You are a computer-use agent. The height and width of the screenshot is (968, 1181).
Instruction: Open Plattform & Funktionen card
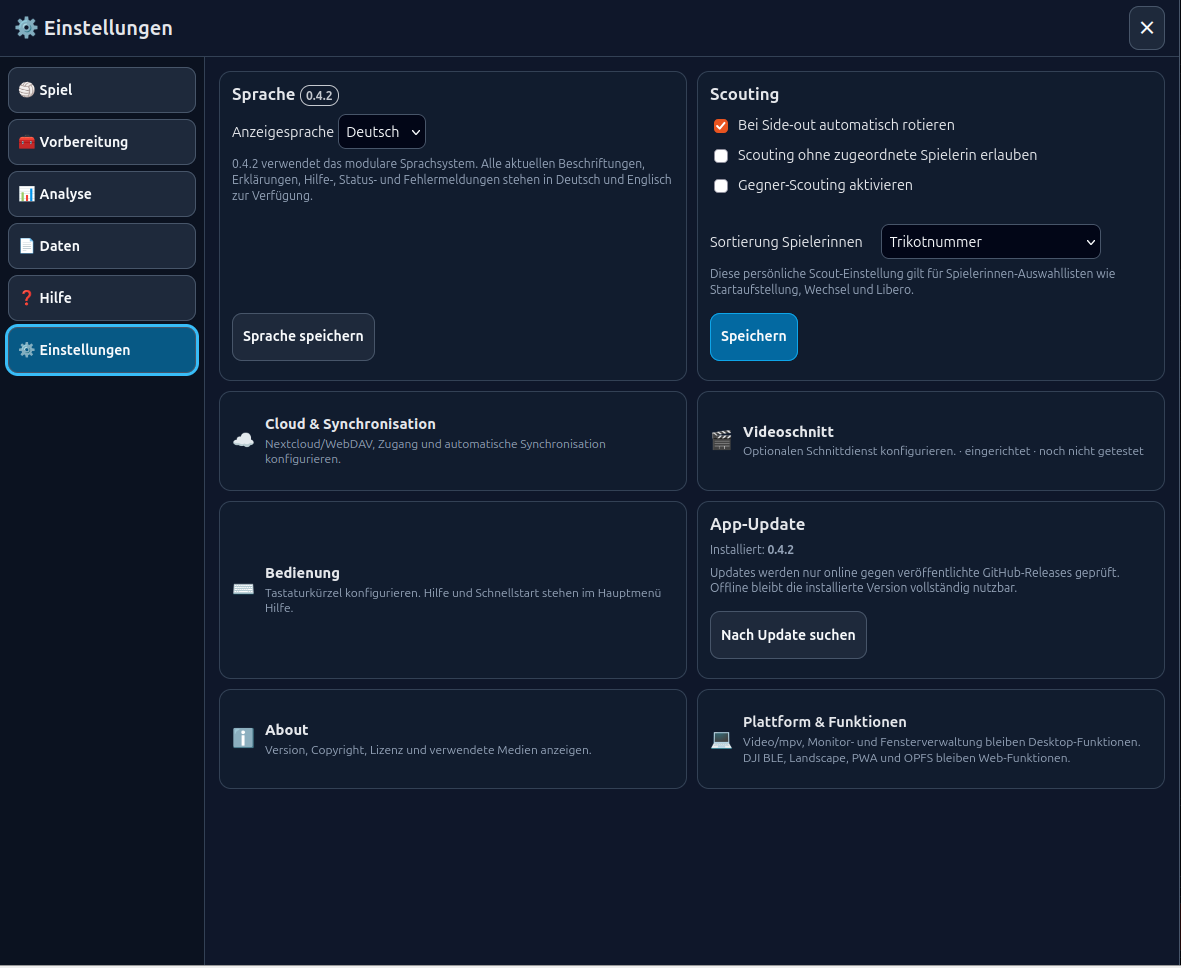931,739
